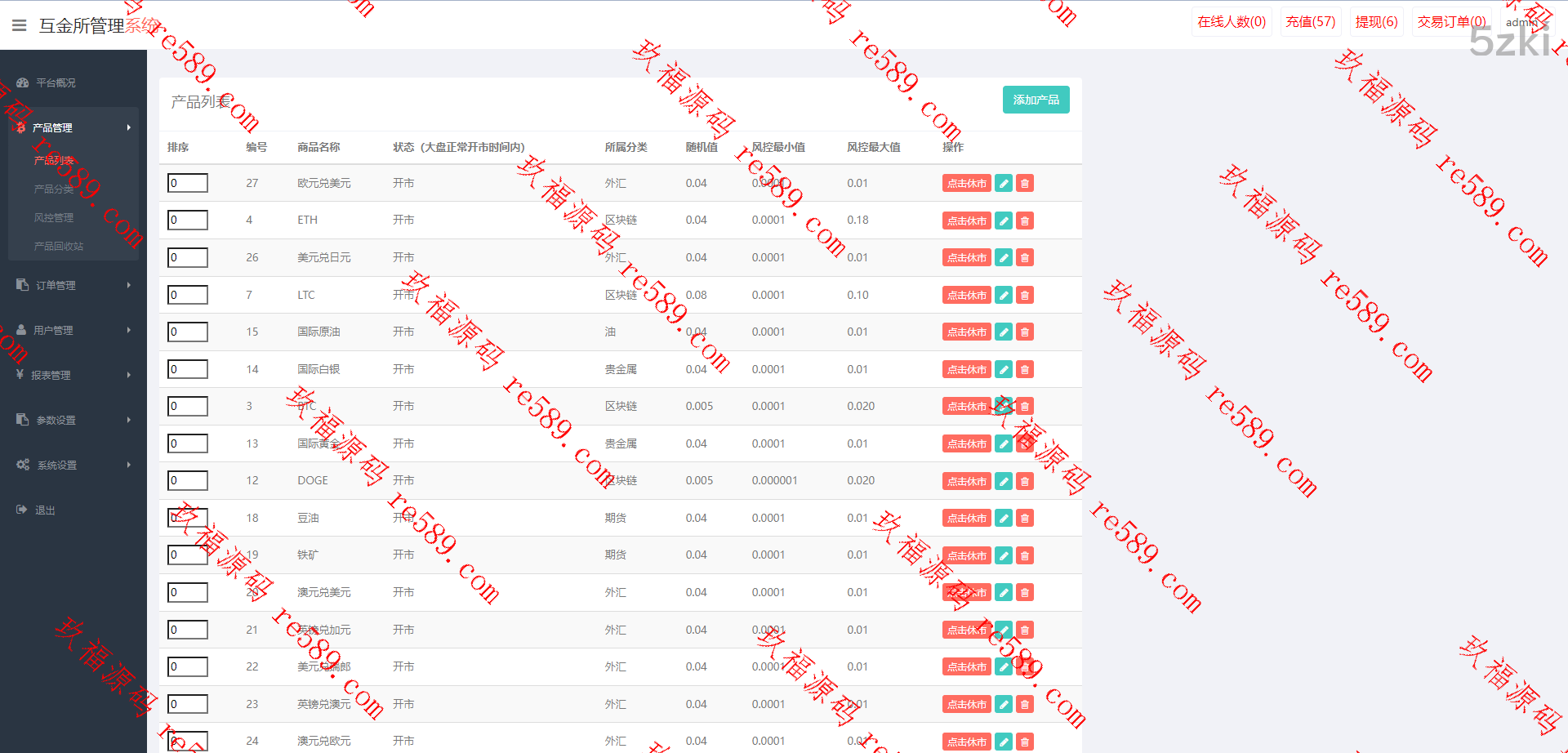Click the sort order field for 欧元兑美元

click(188, 183)
